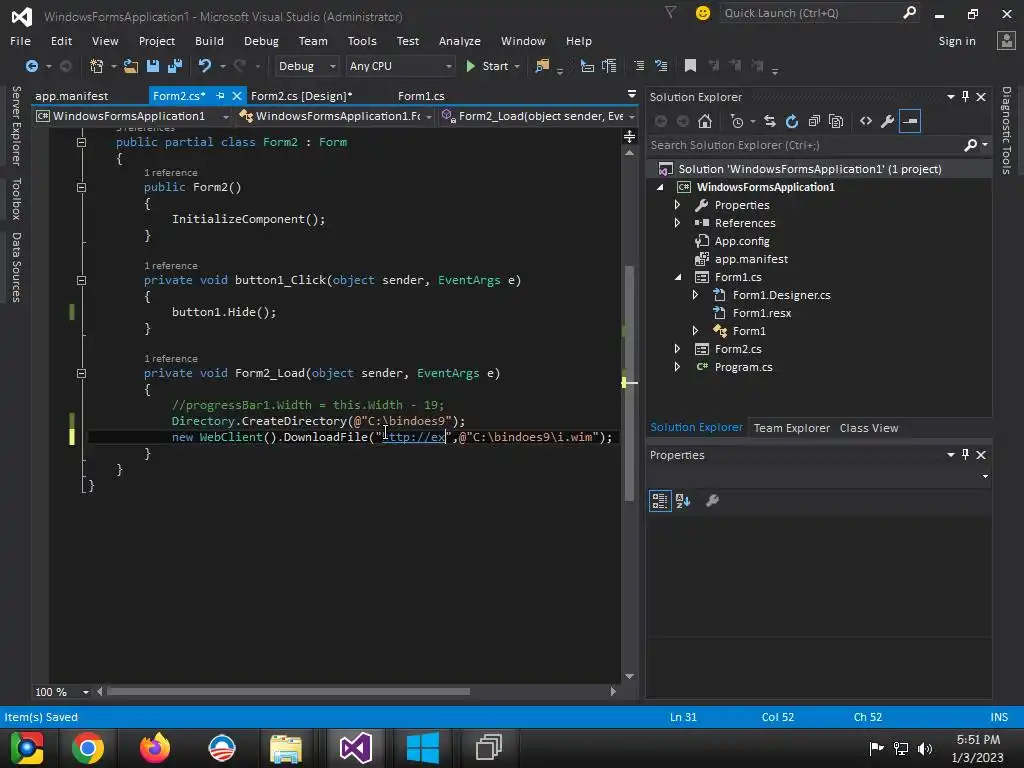The height and width of the screenshot is (768, 1024).
Task: Click the Navigate Backward arrow icon
Action: 31,66
